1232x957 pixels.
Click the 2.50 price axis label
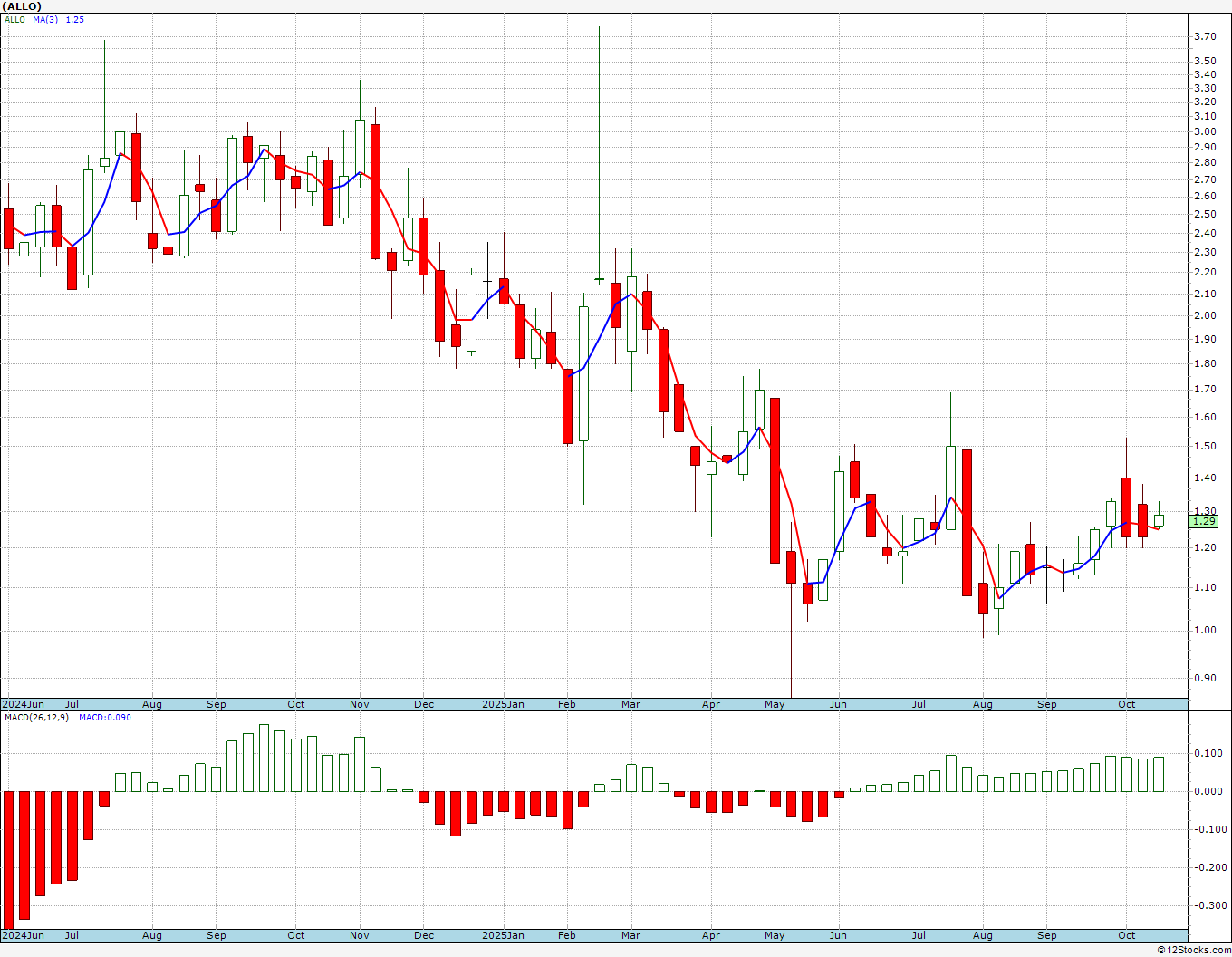pos(1205,214)
